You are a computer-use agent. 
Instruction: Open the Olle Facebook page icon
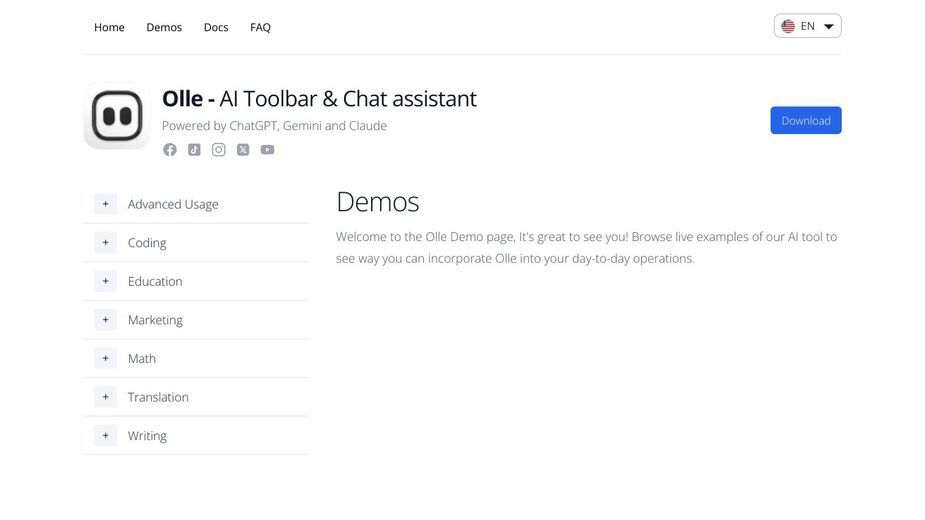pyautogui.click(x=170, y=150)
